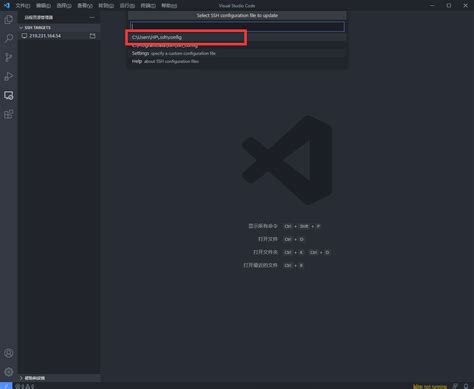This screenshot has width=474, height=389.
Task: Open the Manage gear icon
Action: (x=9, y=372)
